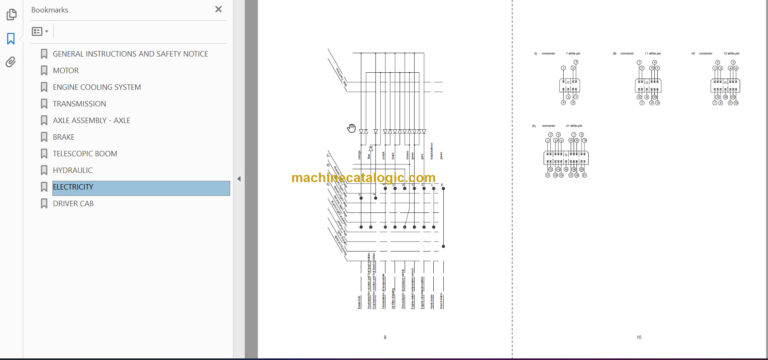Click bookmark icon beside BRAKE
768x360 pixels.
tap(44, 137)
